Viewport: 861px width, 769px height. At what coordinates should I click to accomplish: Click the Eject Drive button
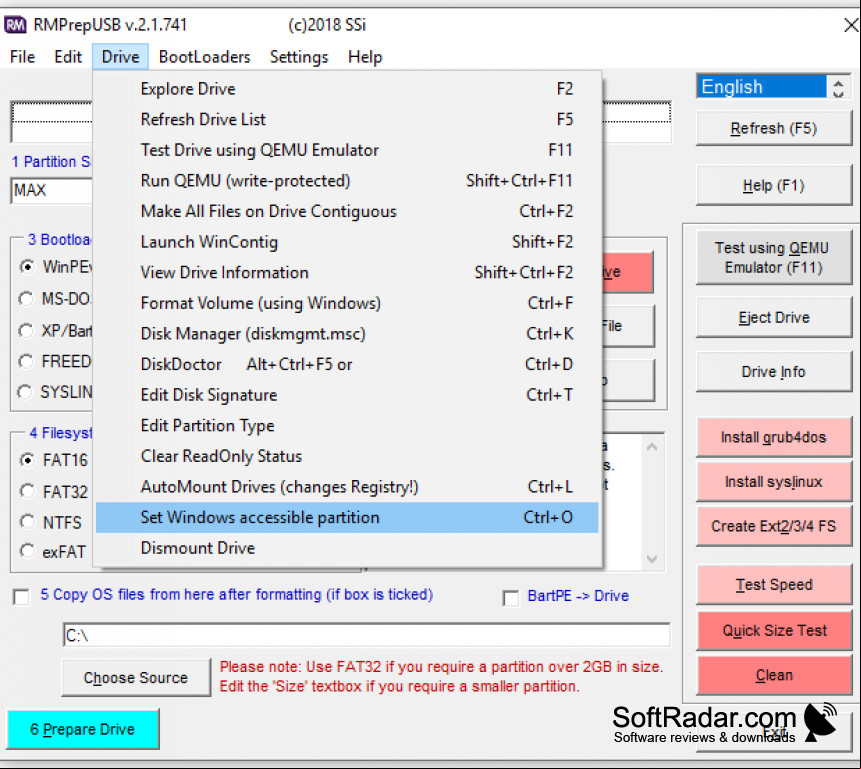point(774,317)
